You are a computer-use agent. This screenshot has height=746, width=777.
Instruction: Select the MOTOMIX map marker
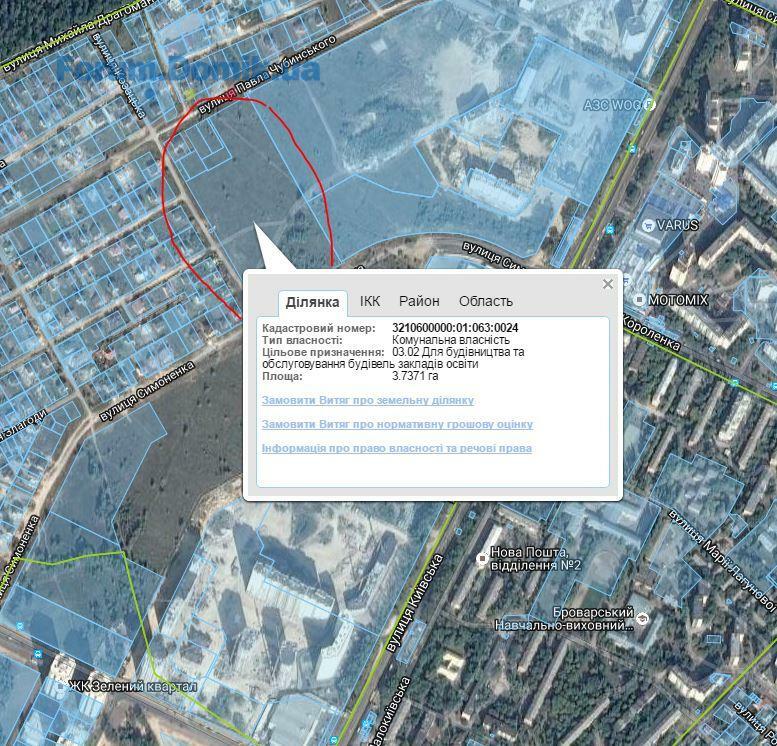[x=640, y=300]
